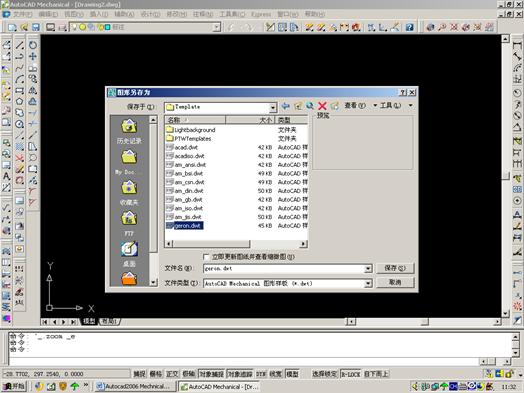Expand the 文件类型 file type dropdown arrow

(368, 284)
